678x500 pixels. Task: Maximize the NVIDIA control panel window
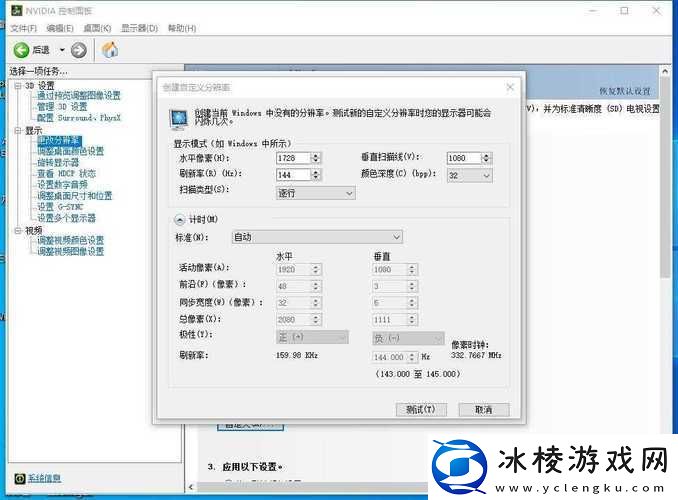click(624, 10)
